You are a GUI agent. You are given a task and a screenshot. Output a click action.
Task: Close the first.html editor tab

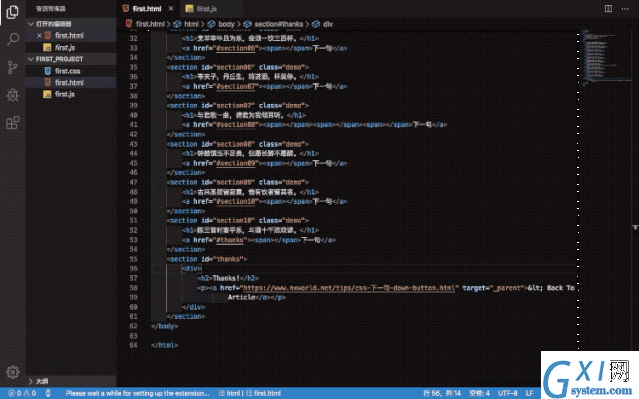click(171, 9)
